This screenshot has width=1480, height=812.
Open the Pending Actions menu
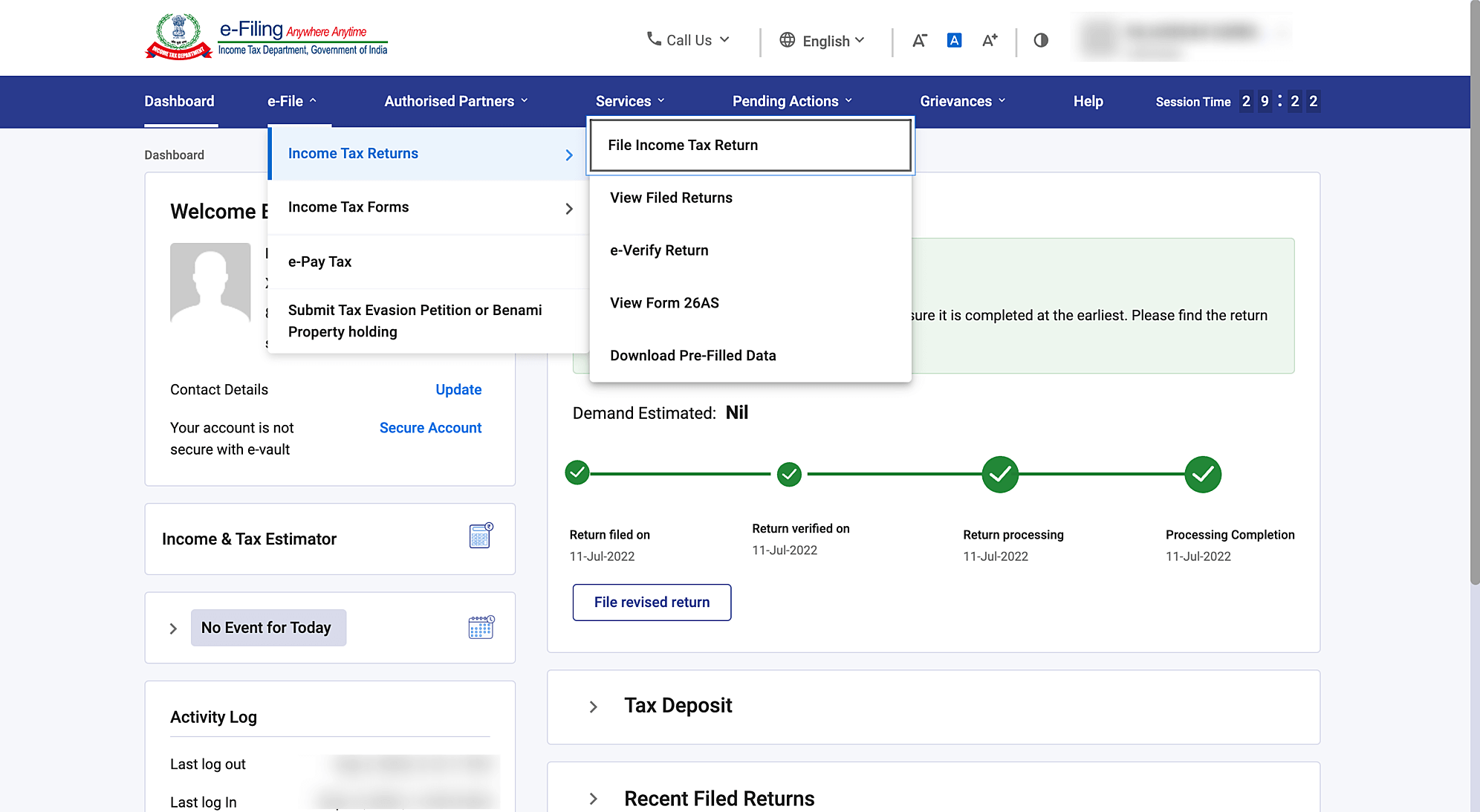(792, 101)
